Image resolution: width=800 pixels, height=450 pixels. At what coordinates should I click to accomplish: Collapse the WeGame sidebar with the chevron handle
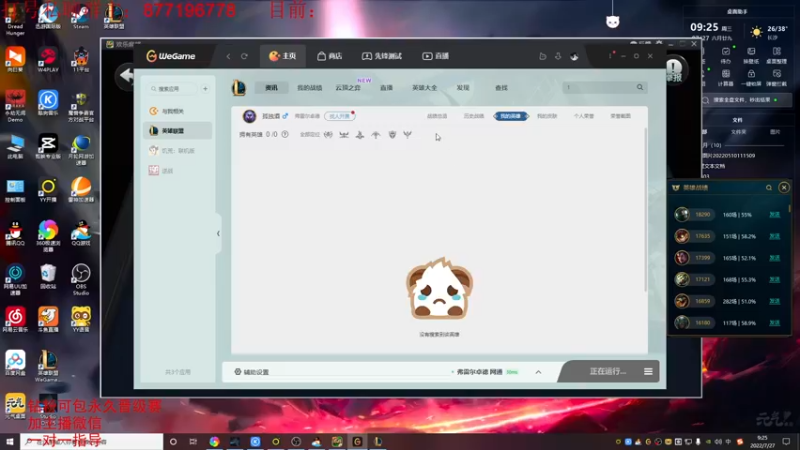click(218, 233)
